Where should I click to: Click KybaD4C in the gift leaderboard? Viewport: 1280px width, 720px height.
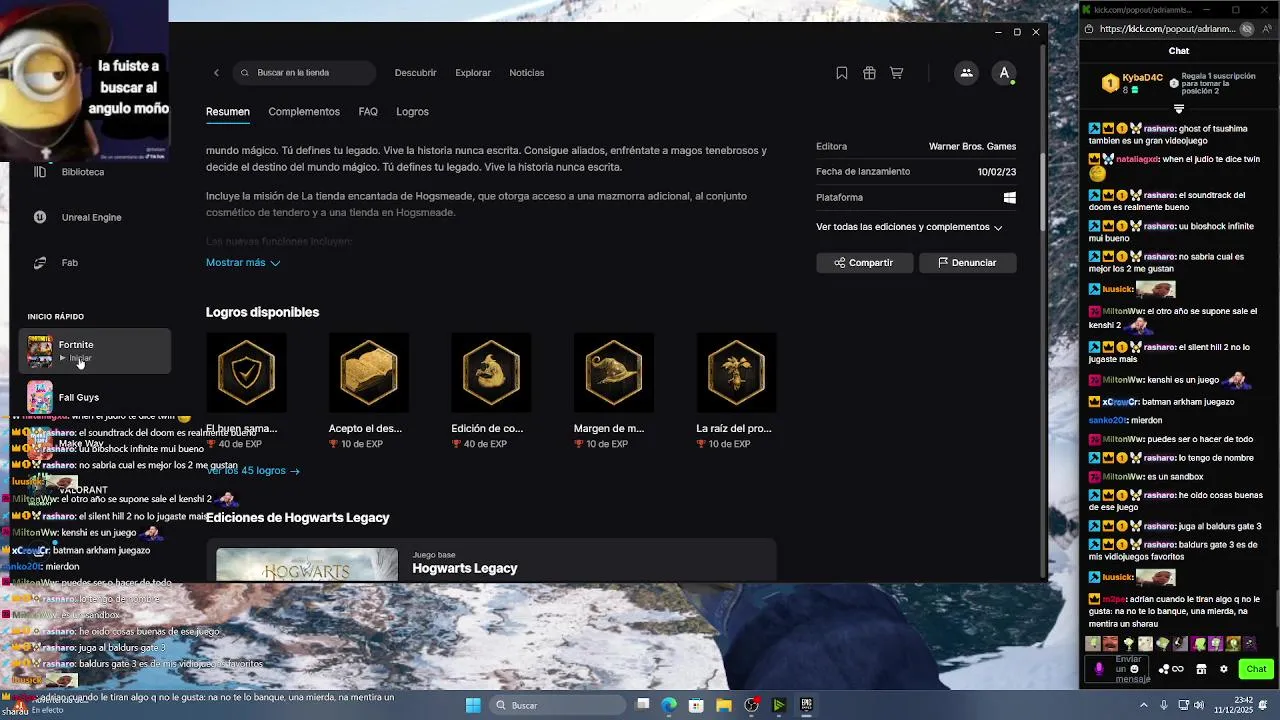(1142, 77)
